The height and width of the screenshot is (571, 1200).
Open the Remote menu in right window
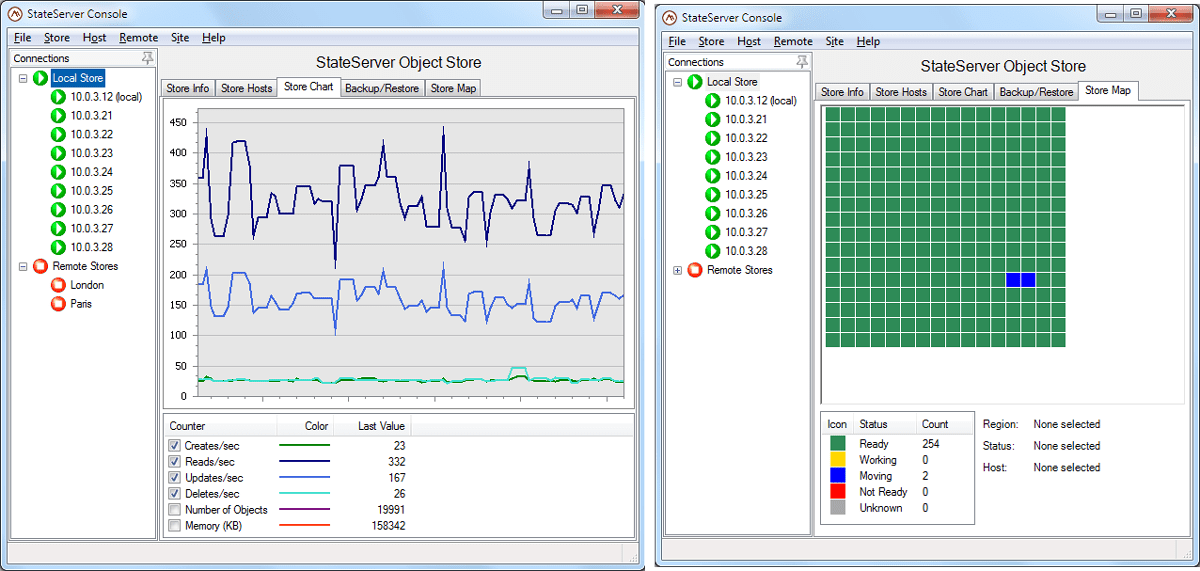tap(793, 42)
